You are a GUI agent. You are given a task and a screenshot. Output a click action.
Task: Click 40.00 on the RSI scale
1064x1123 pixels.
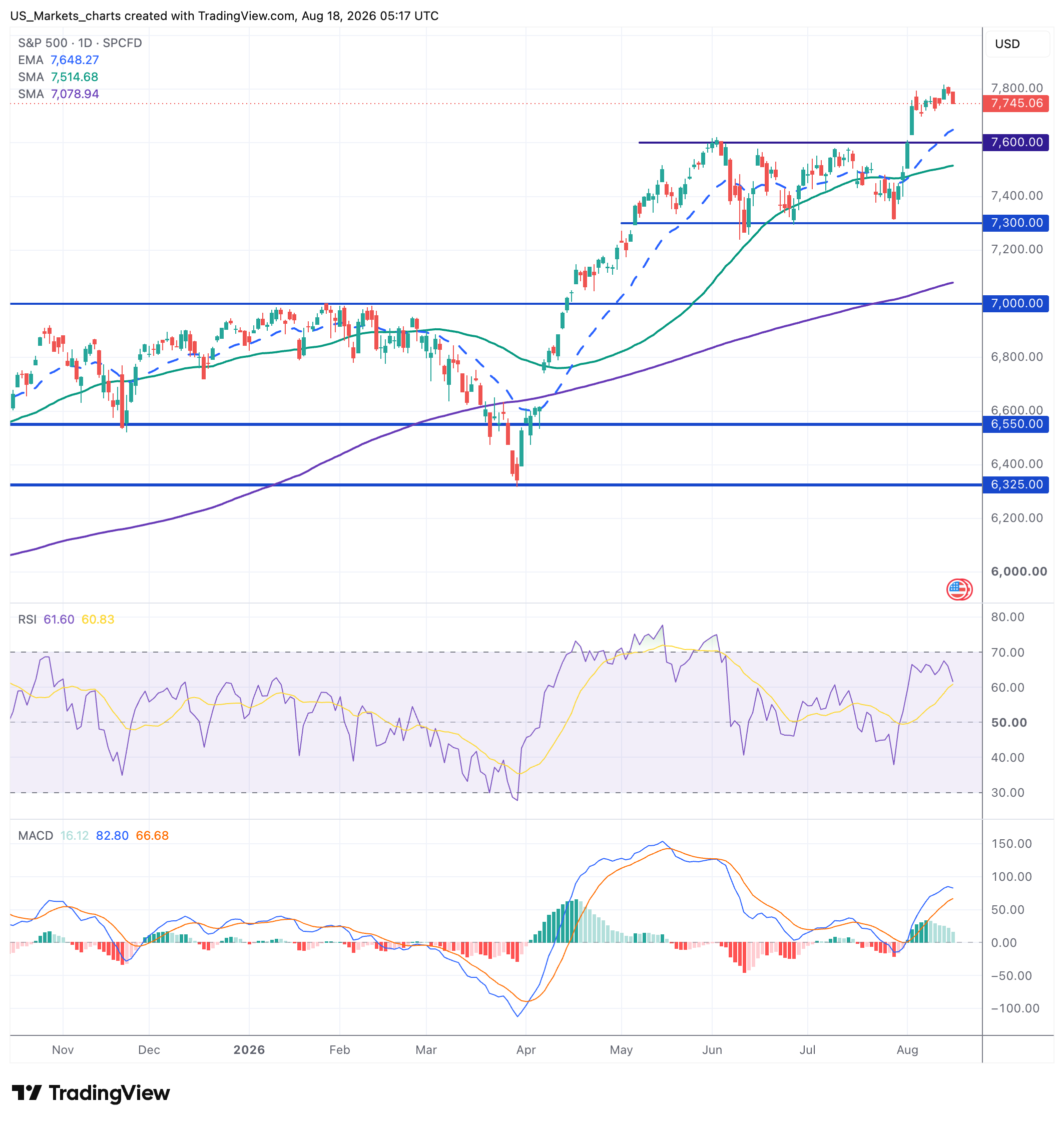(x=1007, y=758)
